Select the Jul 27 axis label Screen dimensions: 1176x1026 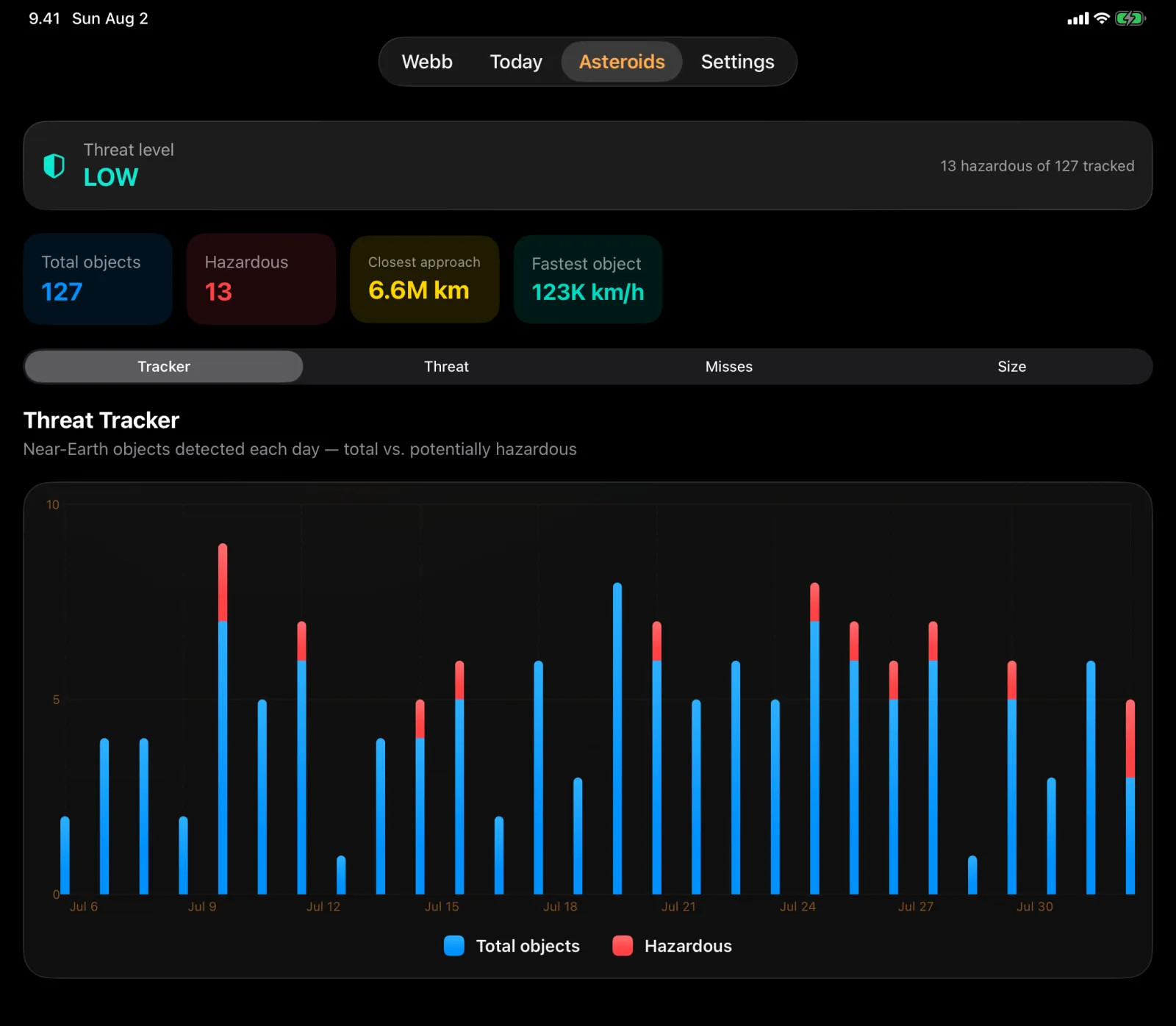click(x=916, y=907)
